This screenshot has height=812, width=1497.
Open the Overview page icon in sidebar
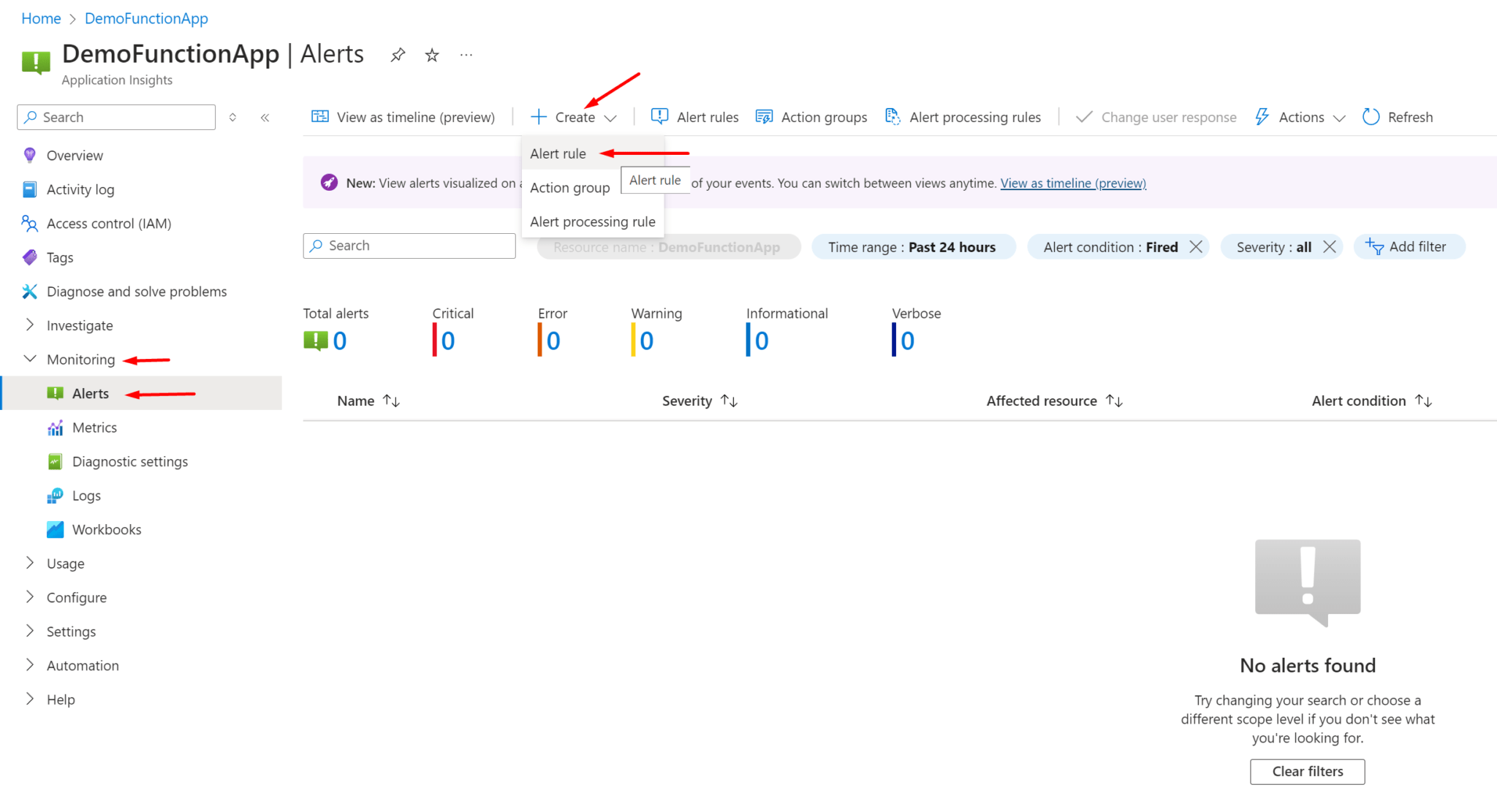pos(29,155)
